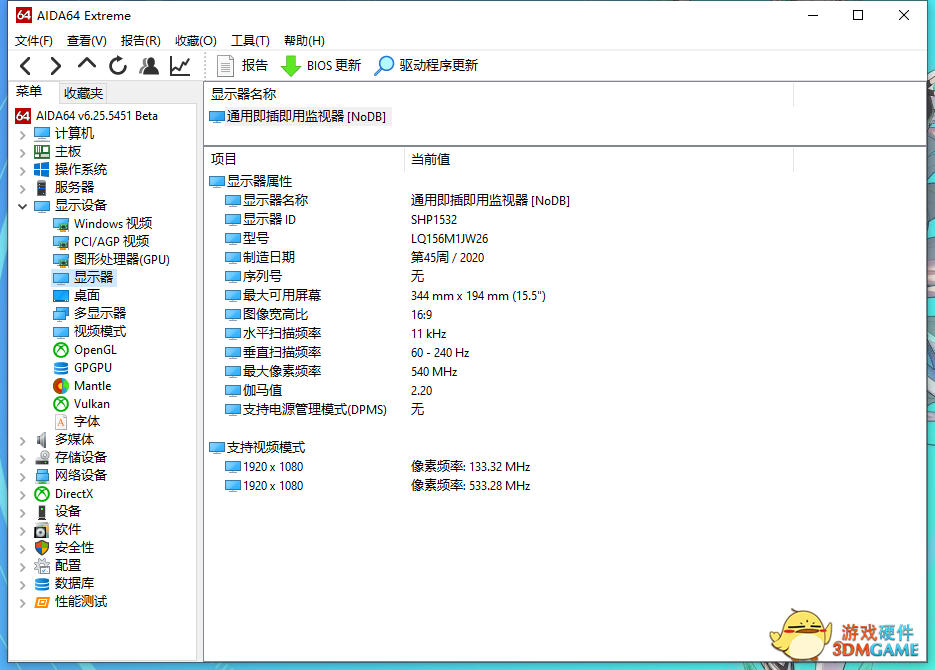
Task: Expand the 设备 tree node
Action: pos(23,513)
